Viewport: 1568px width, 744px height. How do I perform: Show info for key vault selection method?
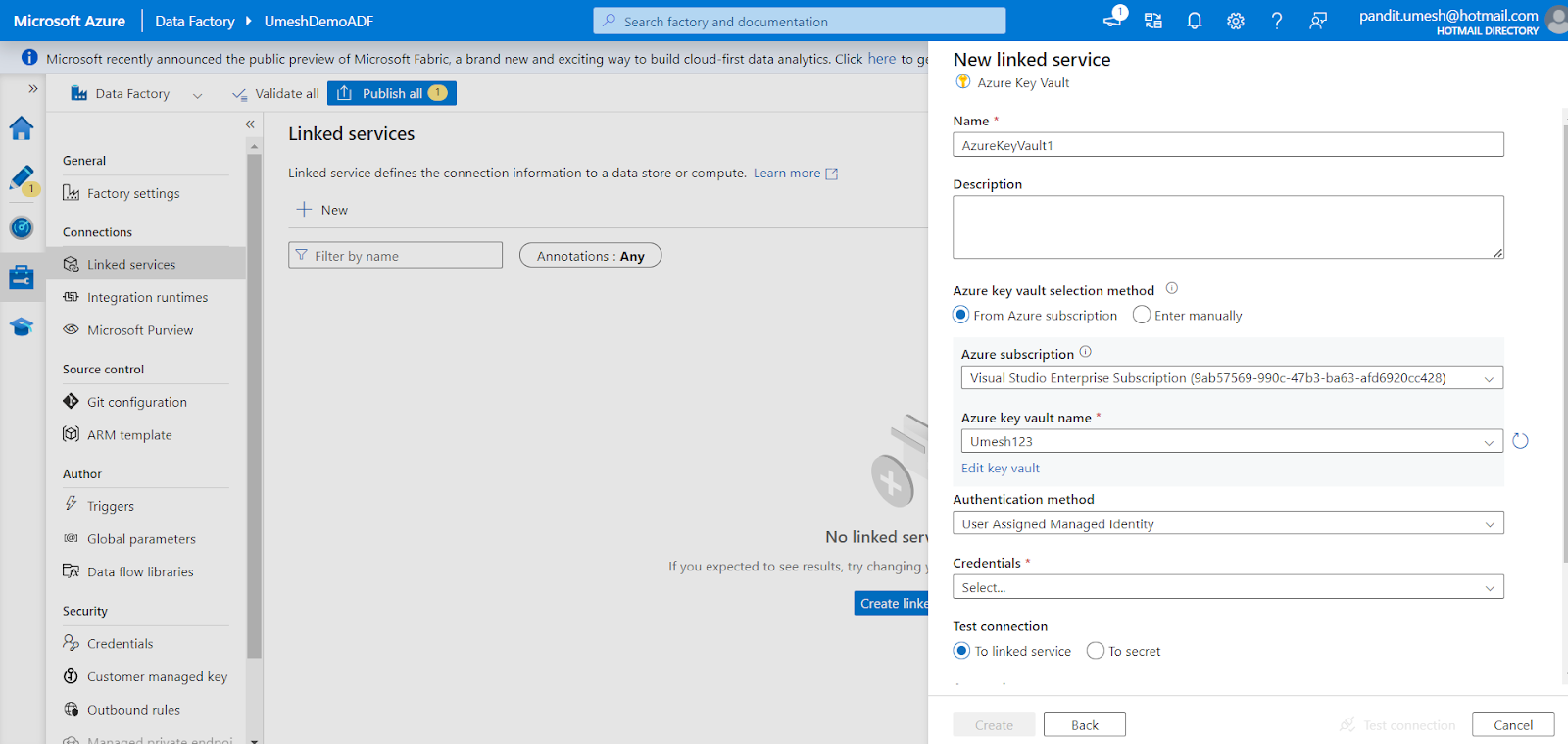click(x=1171, y=288)
